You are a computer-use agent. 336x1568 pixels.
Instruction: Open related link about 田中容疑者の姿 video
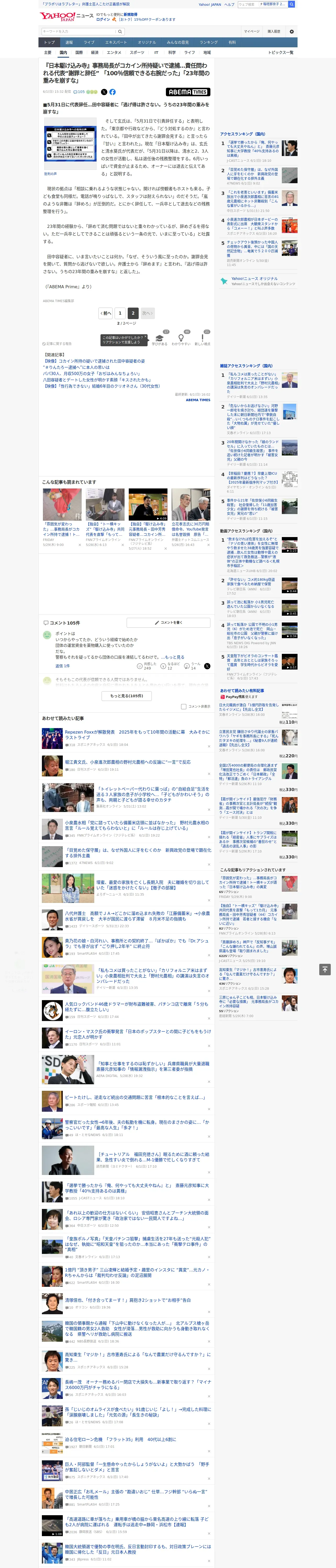94,361
